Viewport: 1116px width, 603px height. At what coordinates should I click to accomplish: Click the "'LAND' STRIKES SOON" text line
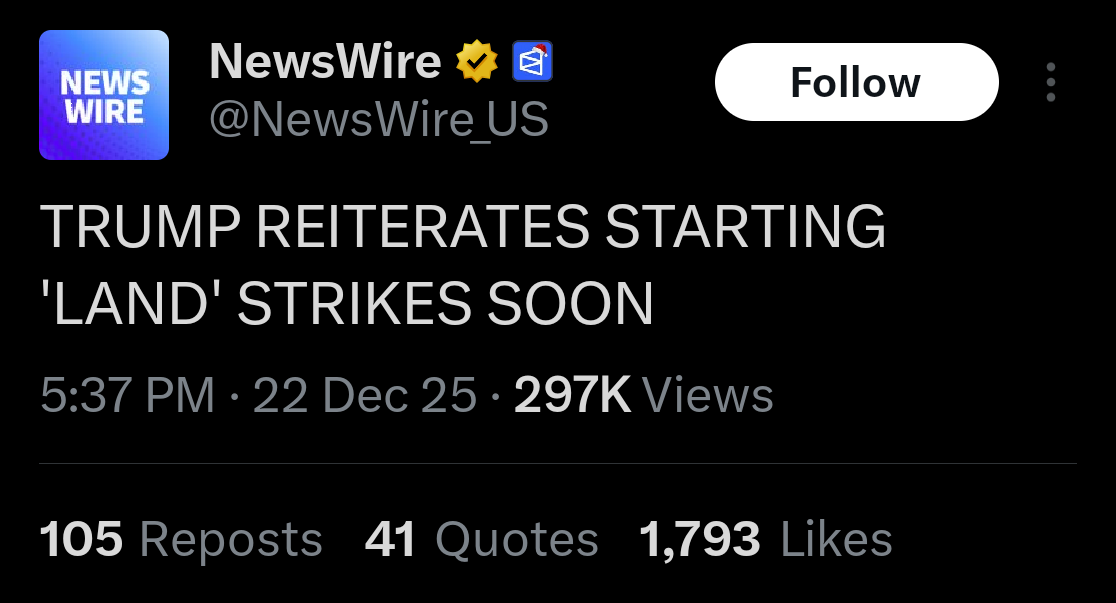pos(347,304)
